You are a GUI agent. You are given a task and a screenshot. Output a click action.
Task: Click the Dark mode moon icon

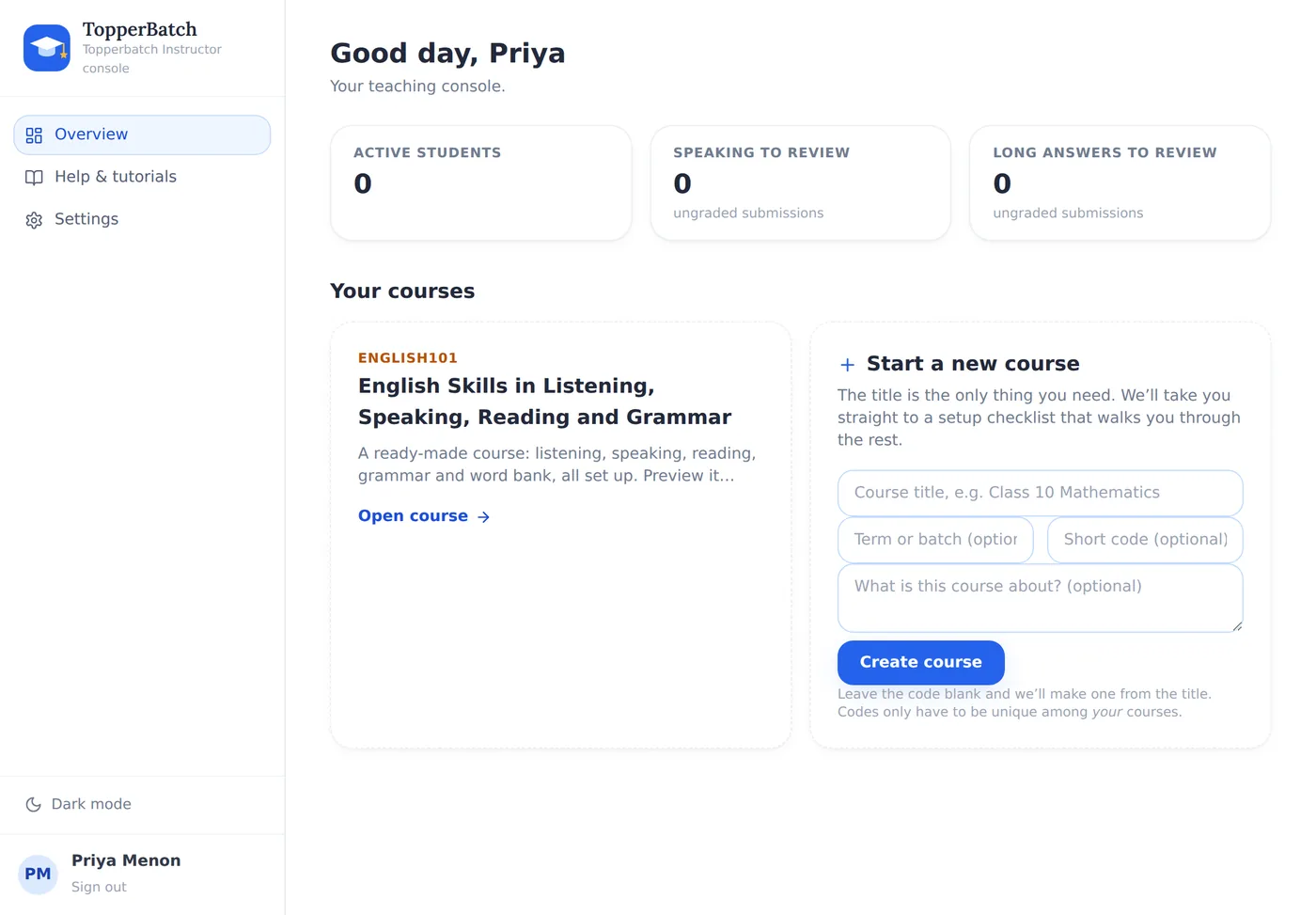[34, 804]
